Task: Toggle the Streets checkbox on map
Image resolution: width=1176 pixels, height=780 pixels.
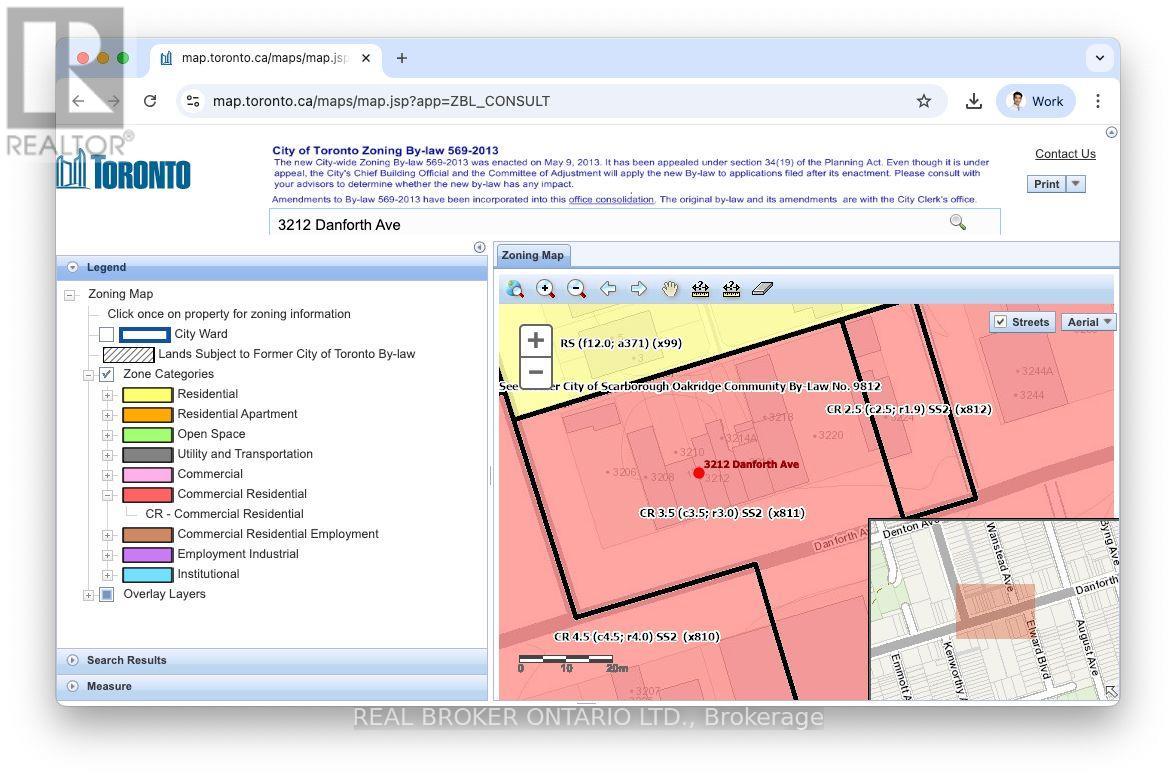Action: [1001, 322]
